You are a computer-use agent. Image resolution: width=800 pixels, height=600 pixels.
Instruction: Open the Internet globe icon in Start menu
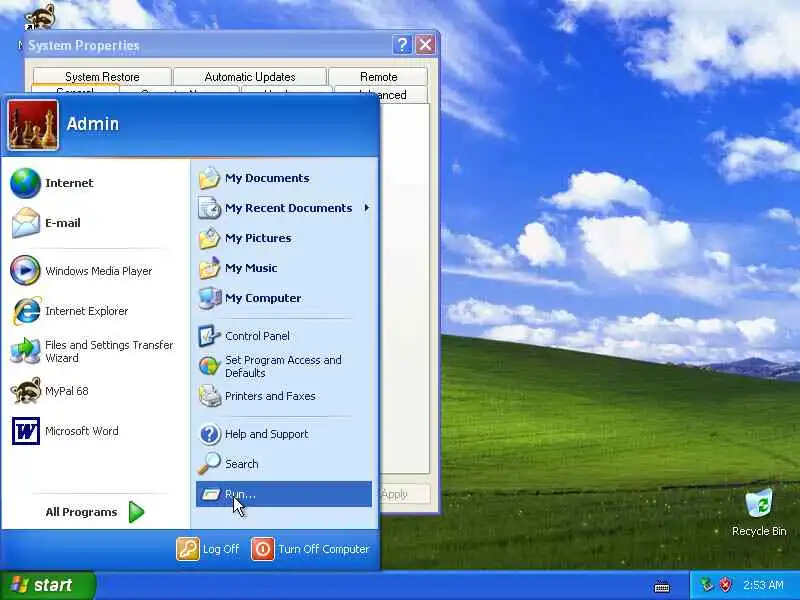coord(26,183)
